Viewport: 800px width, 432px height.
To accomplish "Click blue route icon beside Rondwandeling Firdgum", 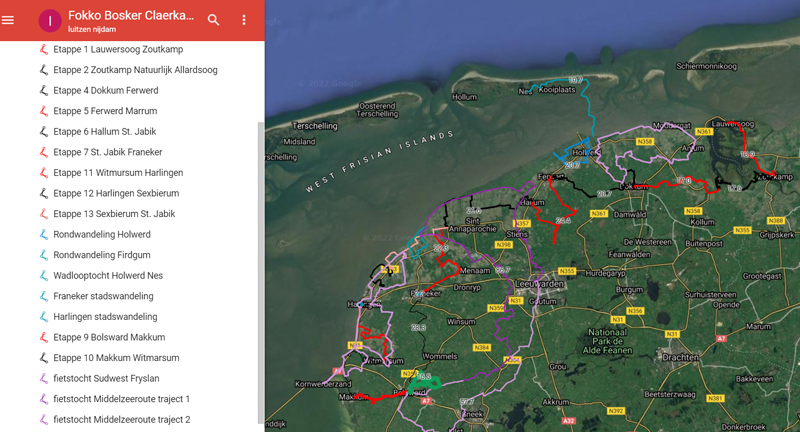I will pos(44,255).
